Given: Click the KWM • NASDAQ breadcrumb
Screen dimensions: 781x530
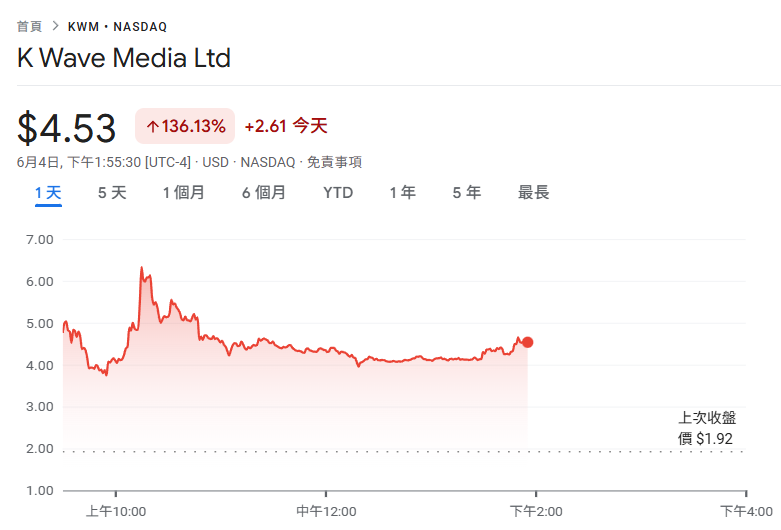Looking at the screenshot, I should click(x=117, y=26).
